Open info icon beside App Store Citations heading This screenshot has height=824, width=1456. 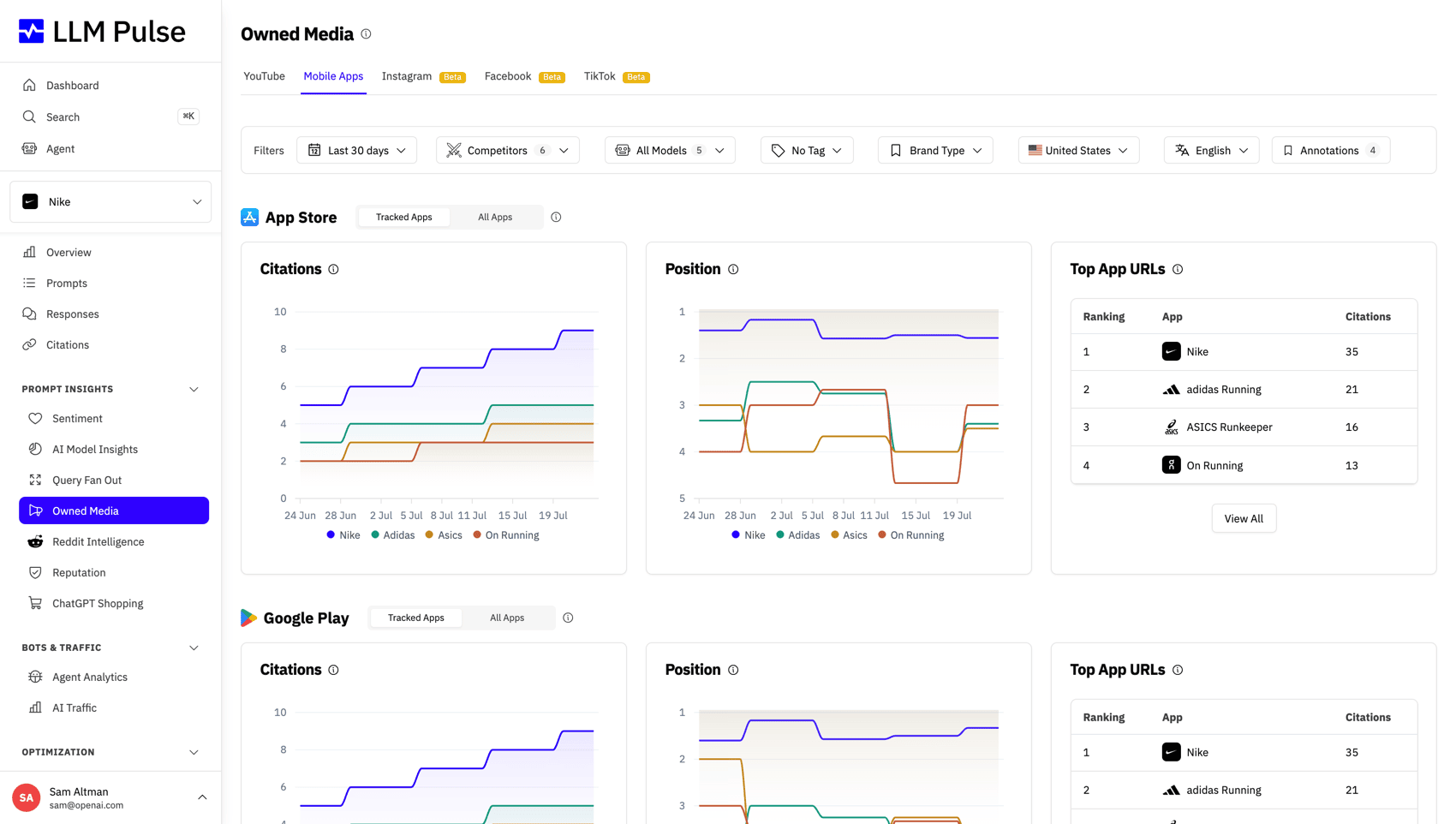pos(334,270)
